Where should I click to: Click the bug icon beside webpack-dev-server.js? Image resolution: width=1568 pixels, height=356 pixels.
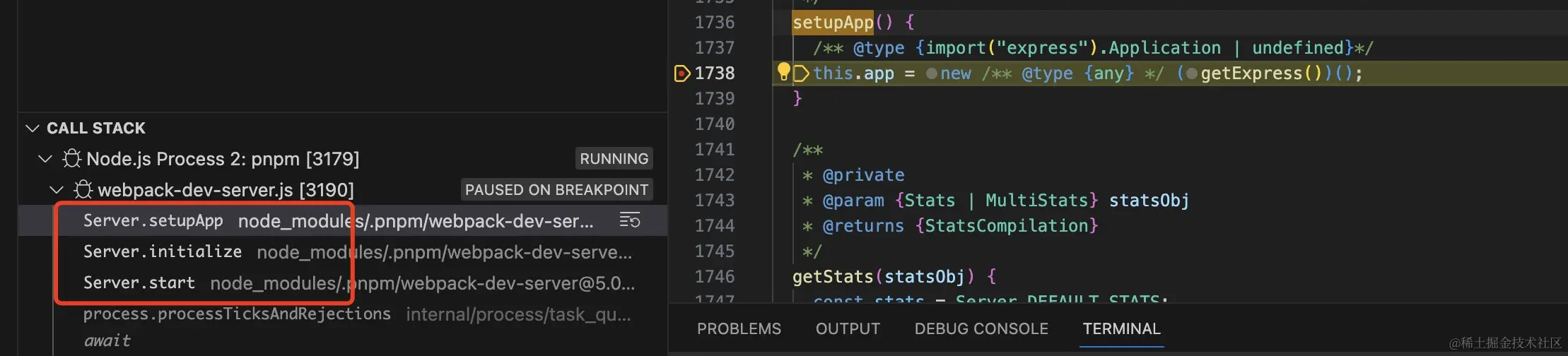click(x=83, y=190)
